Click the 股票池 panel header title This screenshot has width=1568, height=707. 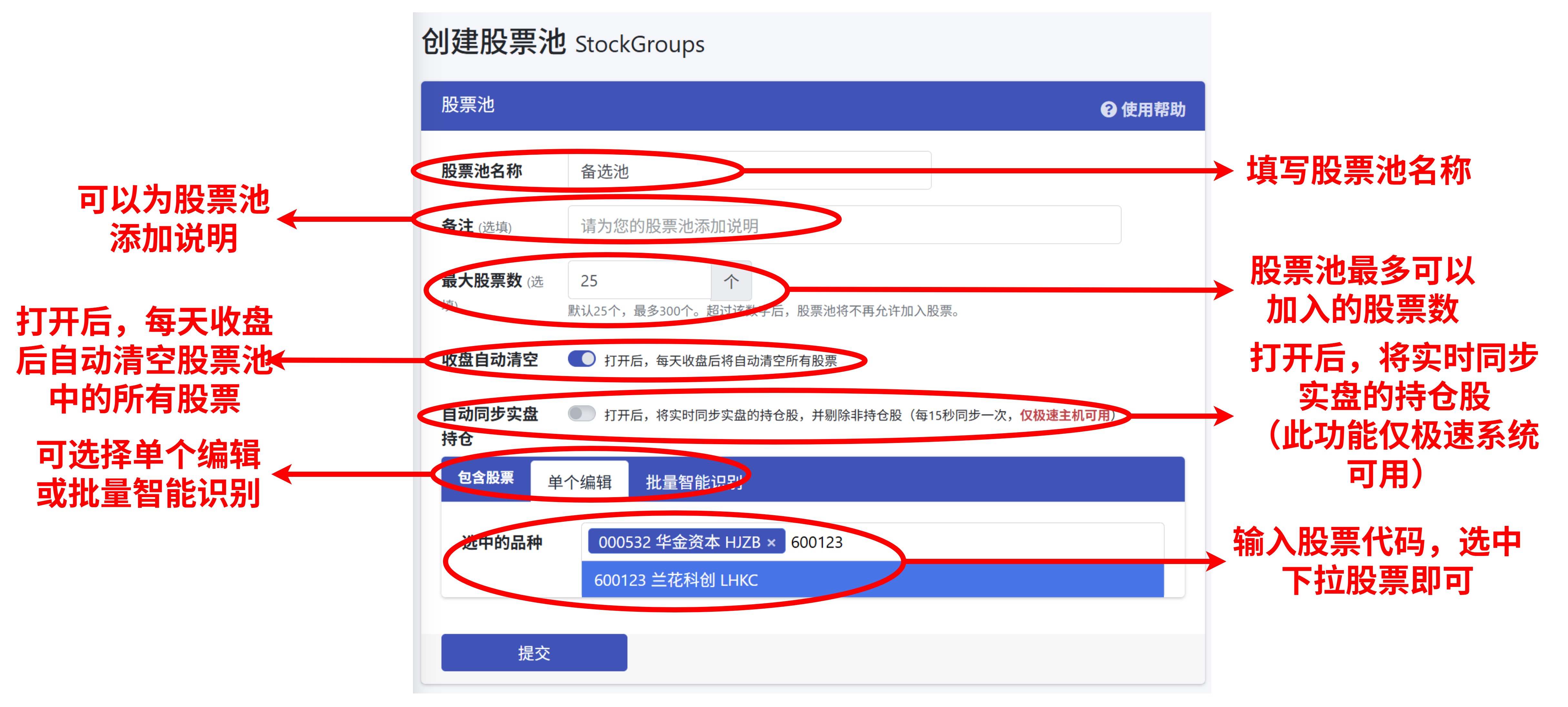467,105
